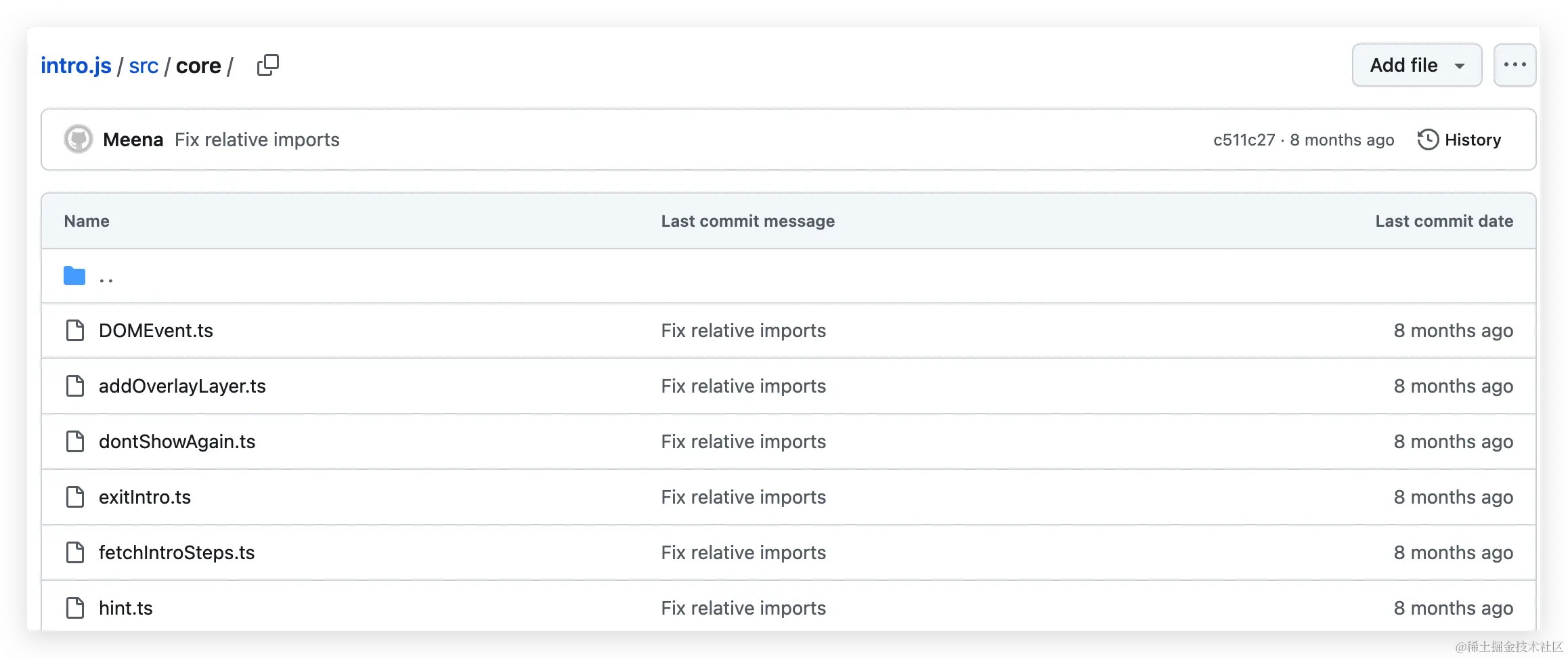Click 8 months ago in exitIntro.ts row
This screenshot has height=658, width=1568.
[x=1453, y=497]
